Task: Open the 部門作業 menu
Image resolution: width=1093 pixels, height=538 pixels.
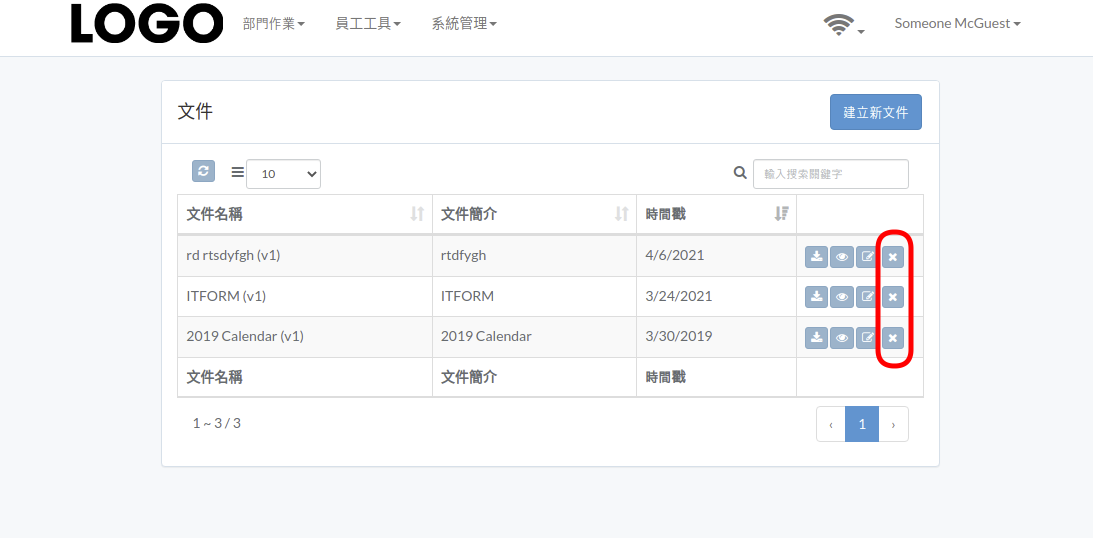Action: [274, 24]
